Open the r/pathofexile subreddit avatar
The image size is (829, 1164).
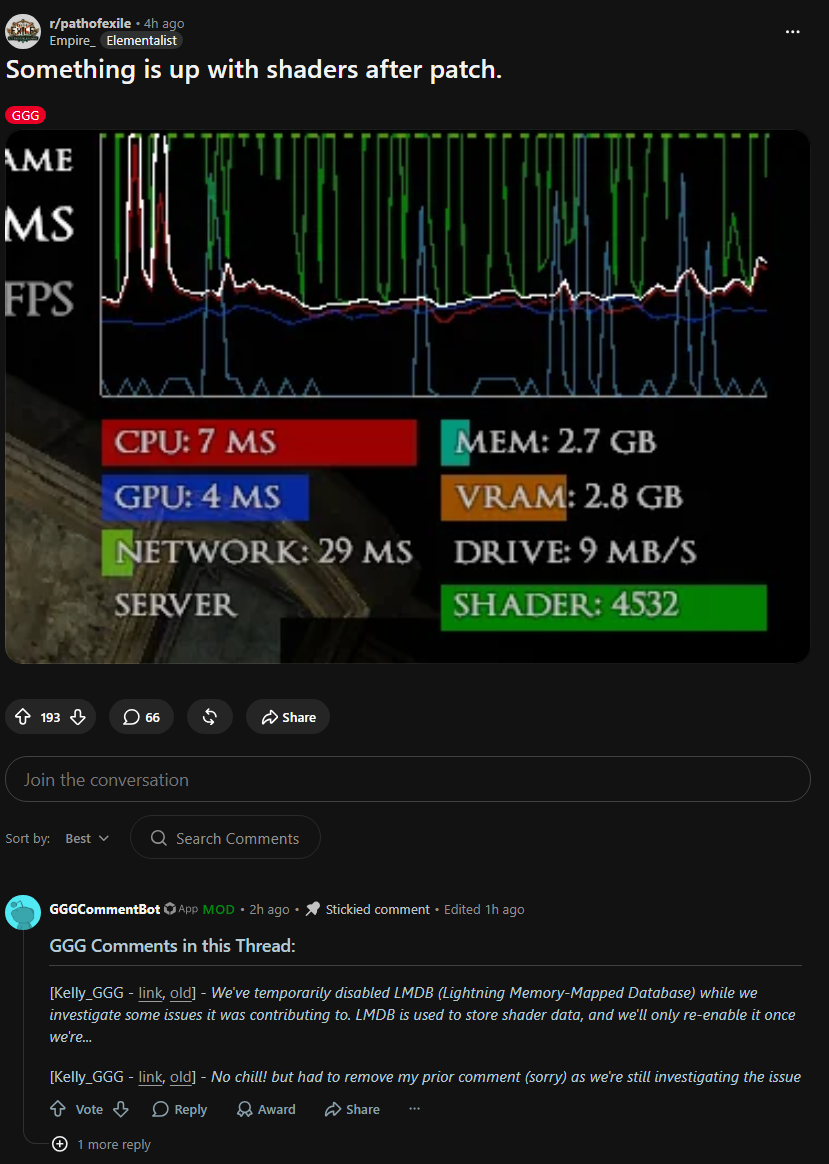pos(23,31)
